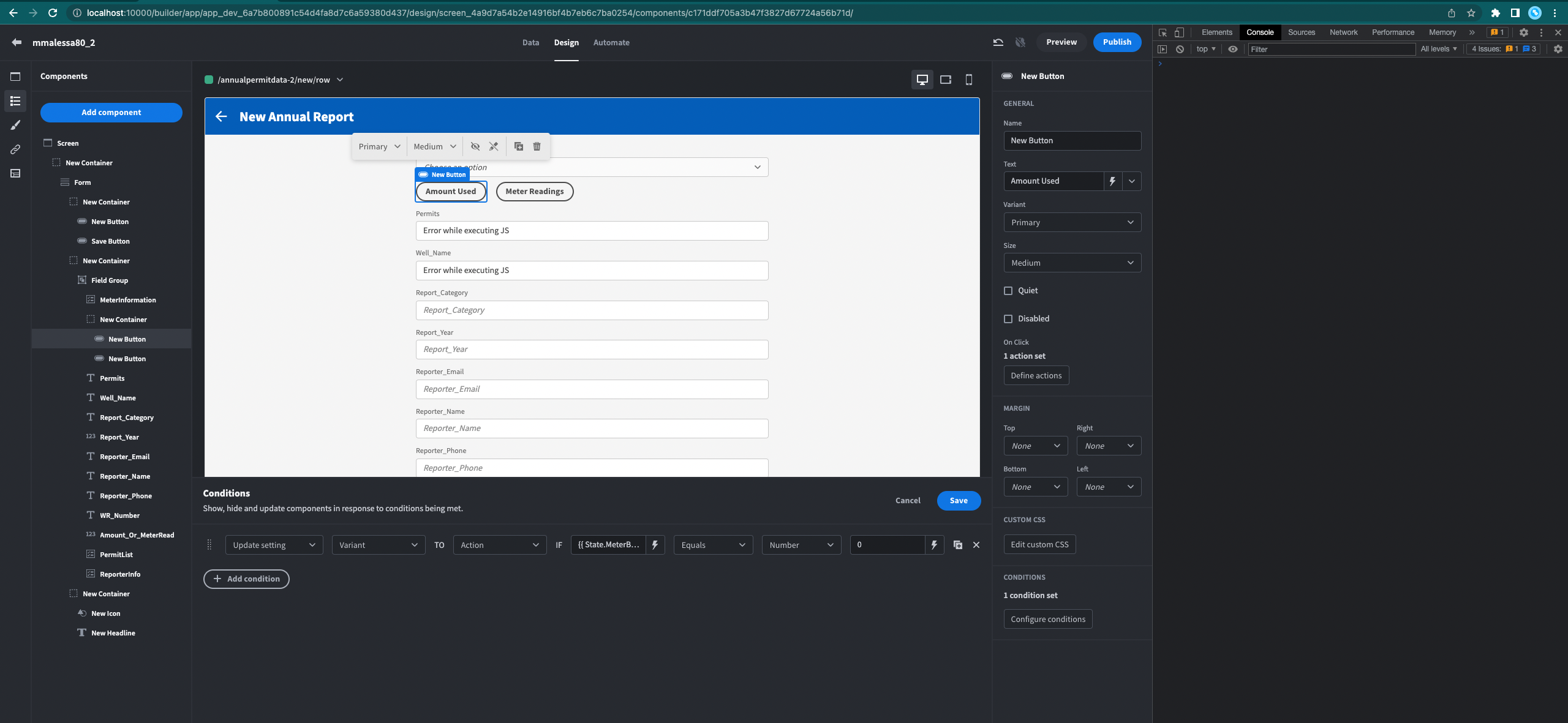This screenshot has width=1568, height=723.
Task: Open the links icon in left sidebar
Action: (x=15, y=149)
